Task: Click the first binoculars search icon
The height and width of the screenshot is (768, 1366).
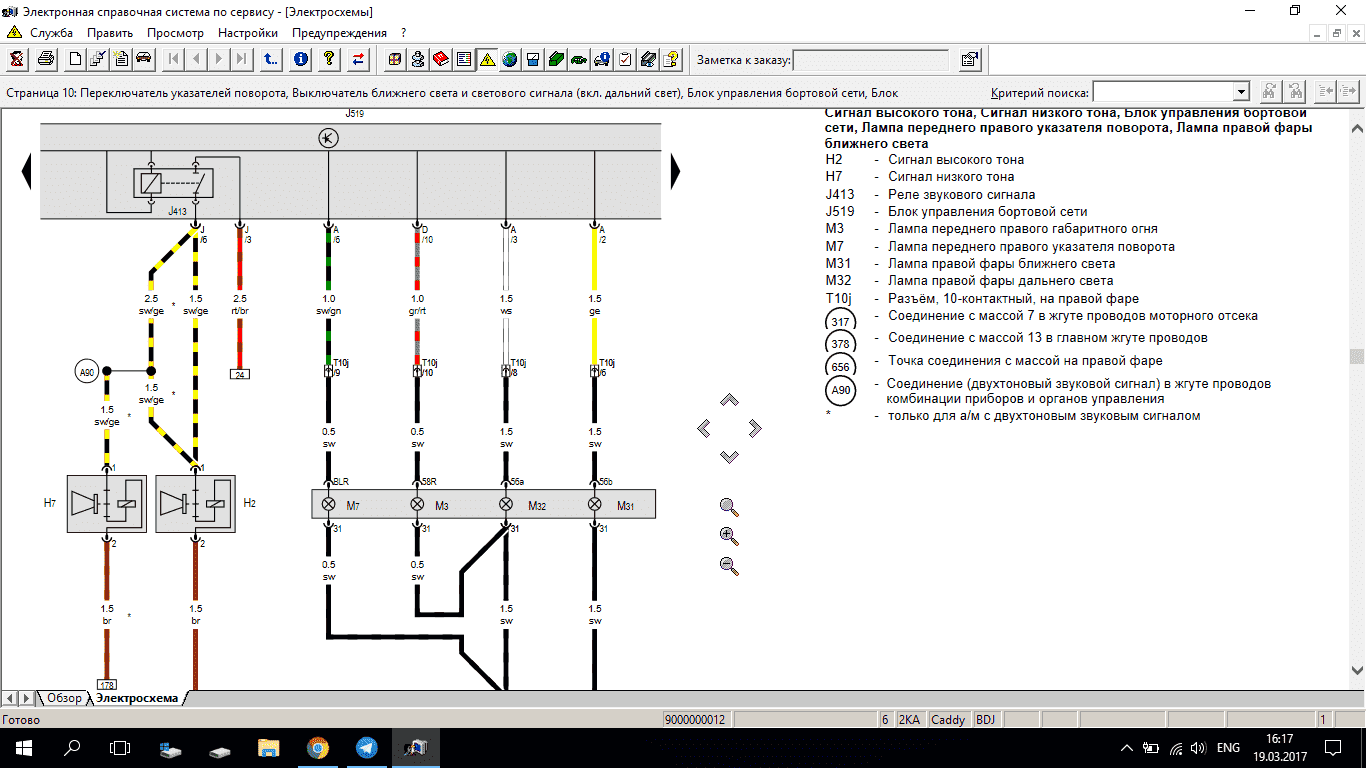Action: tap(1269, 91)
